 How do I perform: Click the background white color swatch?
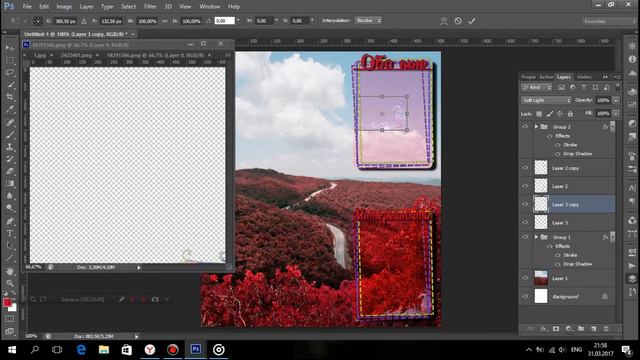click(13, 308)
